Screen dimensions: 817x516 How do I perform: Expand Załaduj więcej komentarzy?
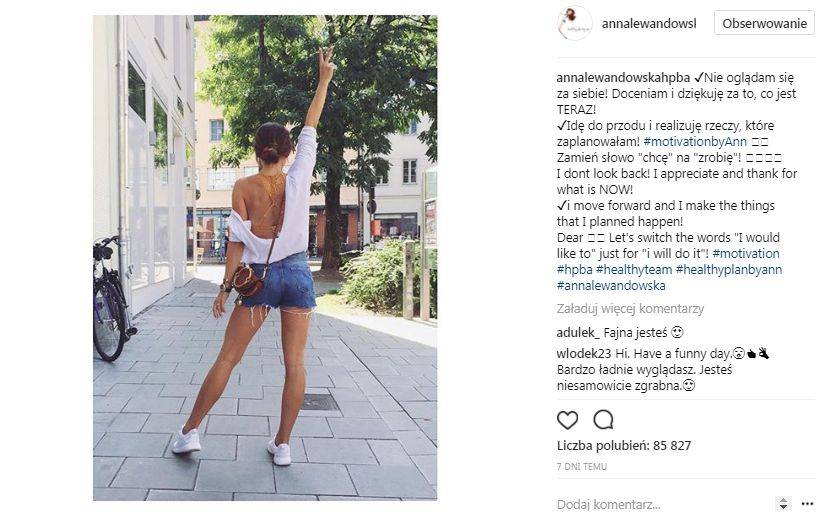630,309
